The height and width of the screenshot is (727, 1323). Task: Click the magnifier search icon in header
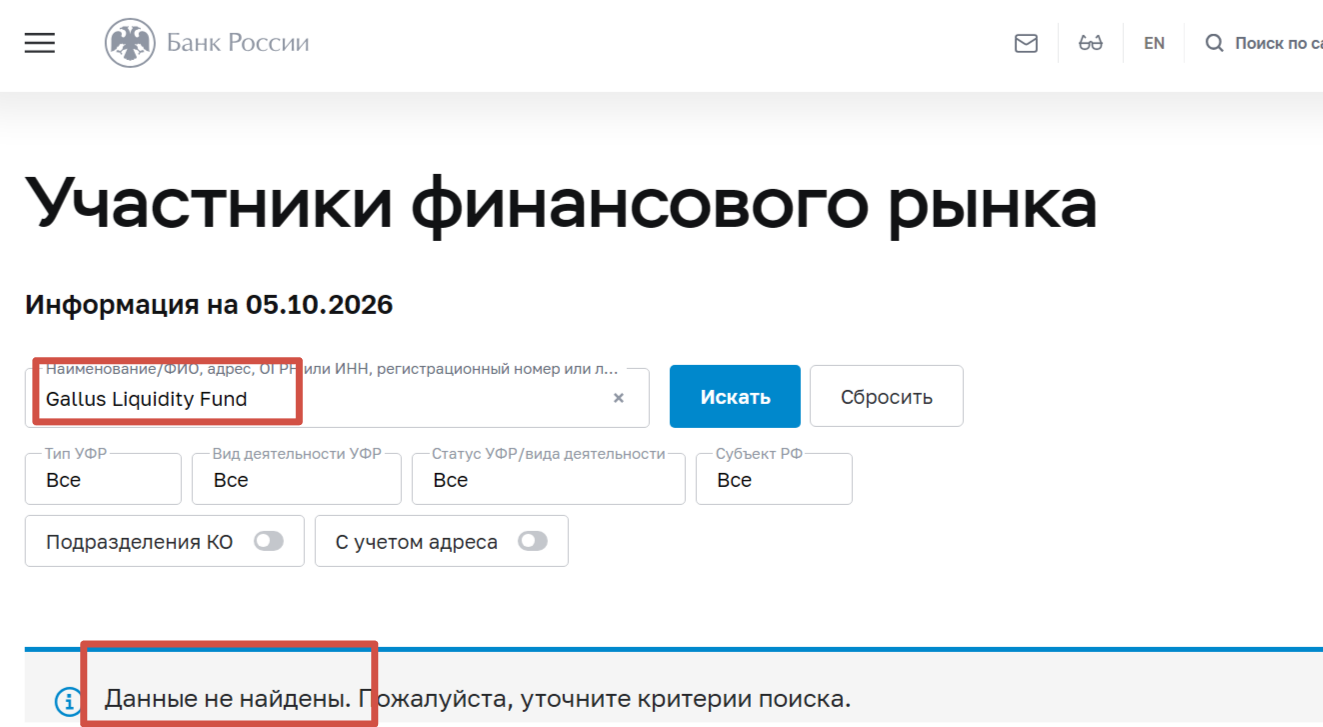(1214, 43)
